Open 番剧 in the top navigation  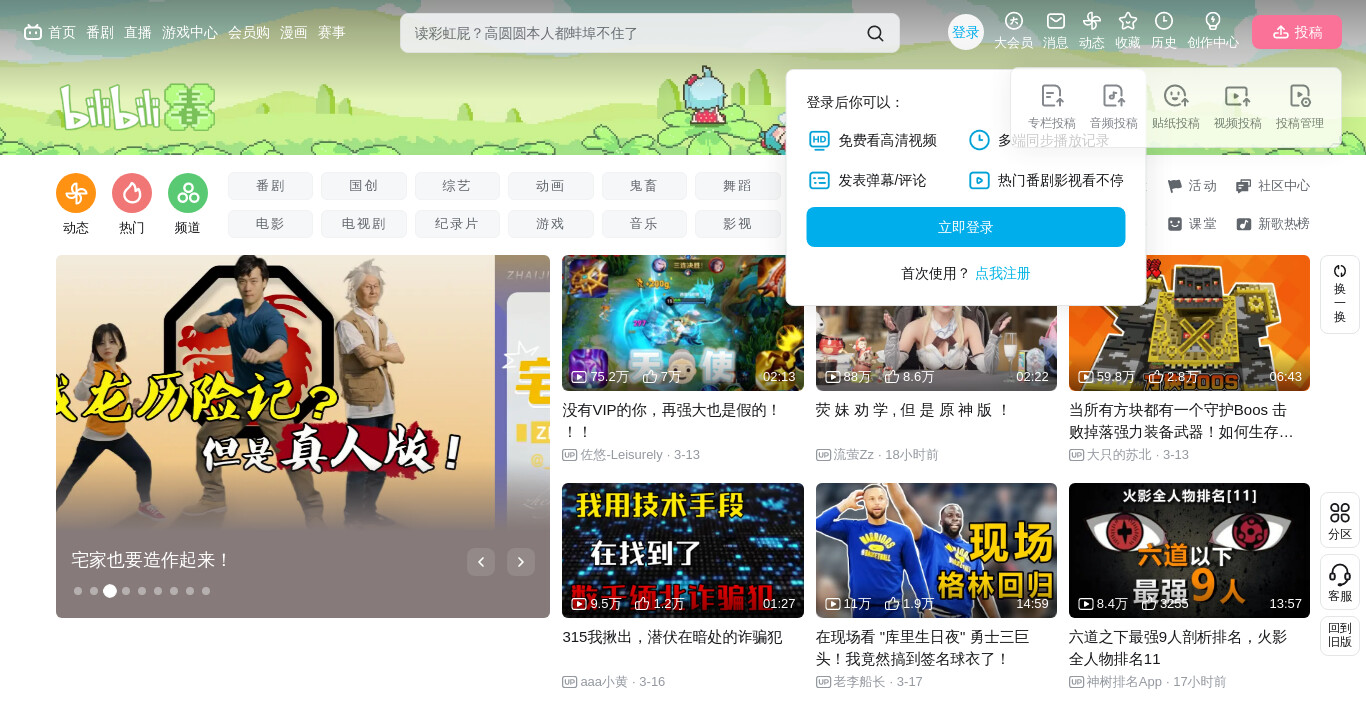[100, 32]
